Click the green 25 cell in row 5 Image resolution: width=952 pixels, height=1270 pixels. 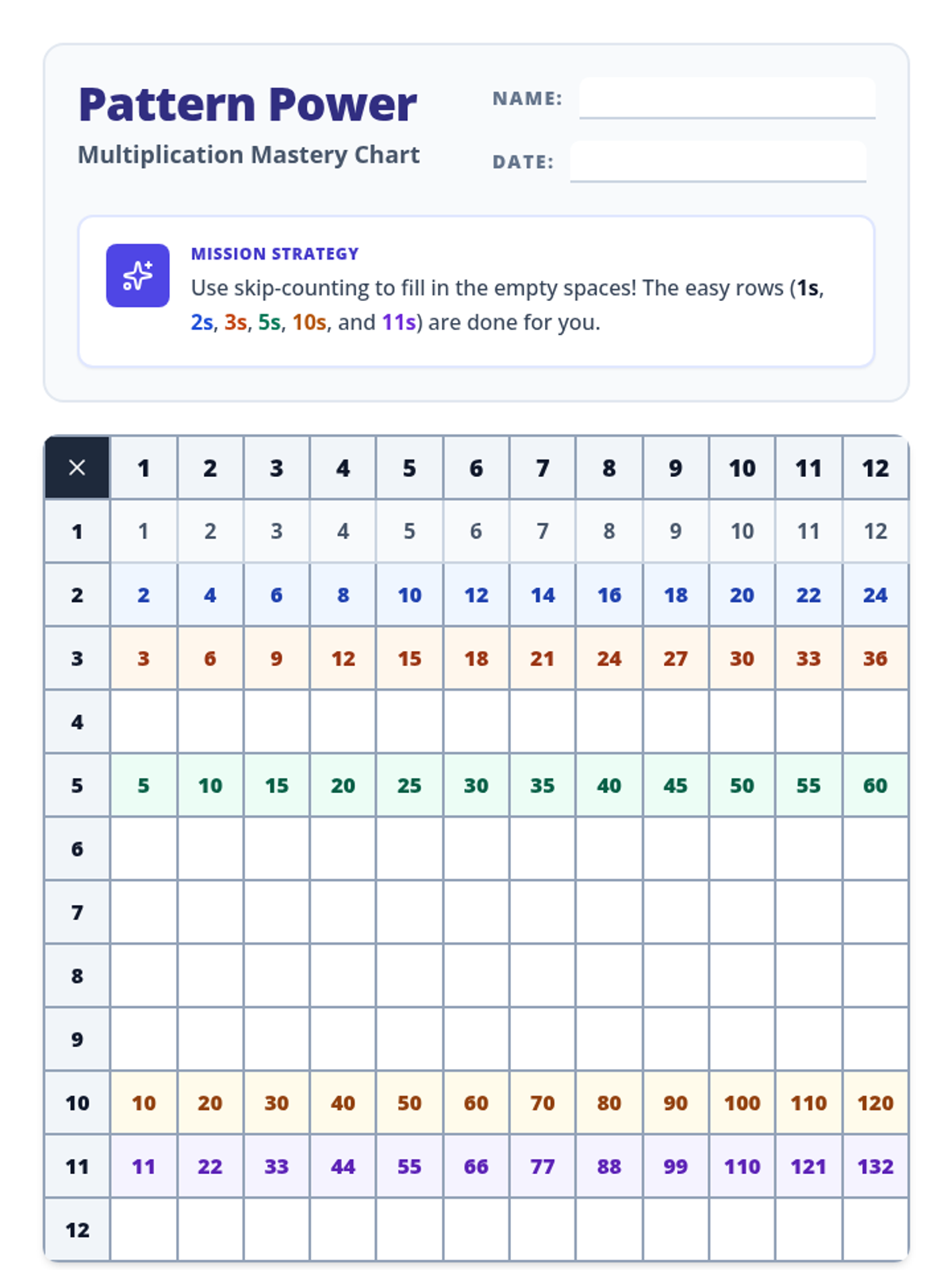(409, 785)
